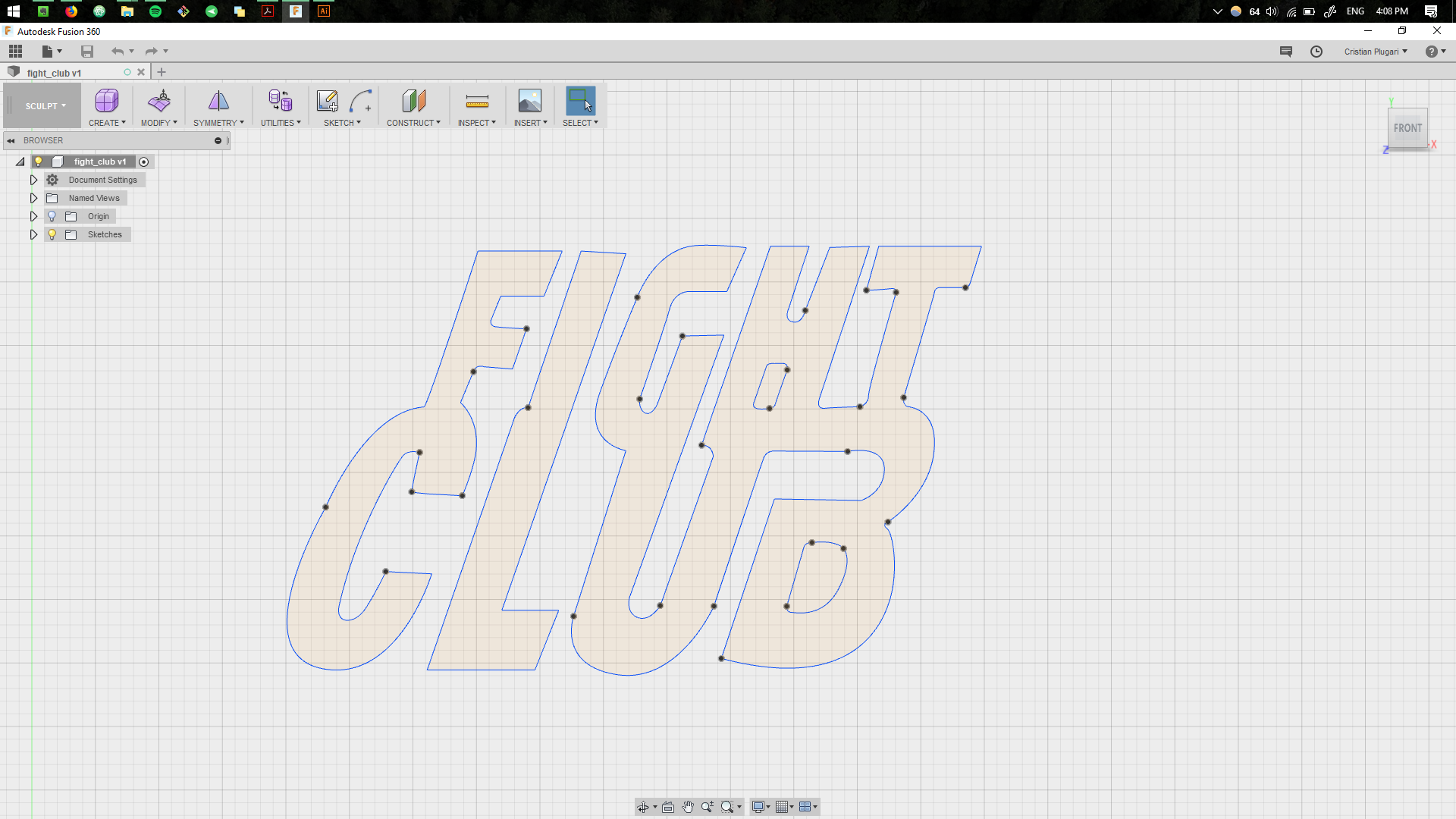Click the Symmetry mirror icon
Viewport: 1456px width, 819px height.
pyautogui.click(x=218, y=101)
